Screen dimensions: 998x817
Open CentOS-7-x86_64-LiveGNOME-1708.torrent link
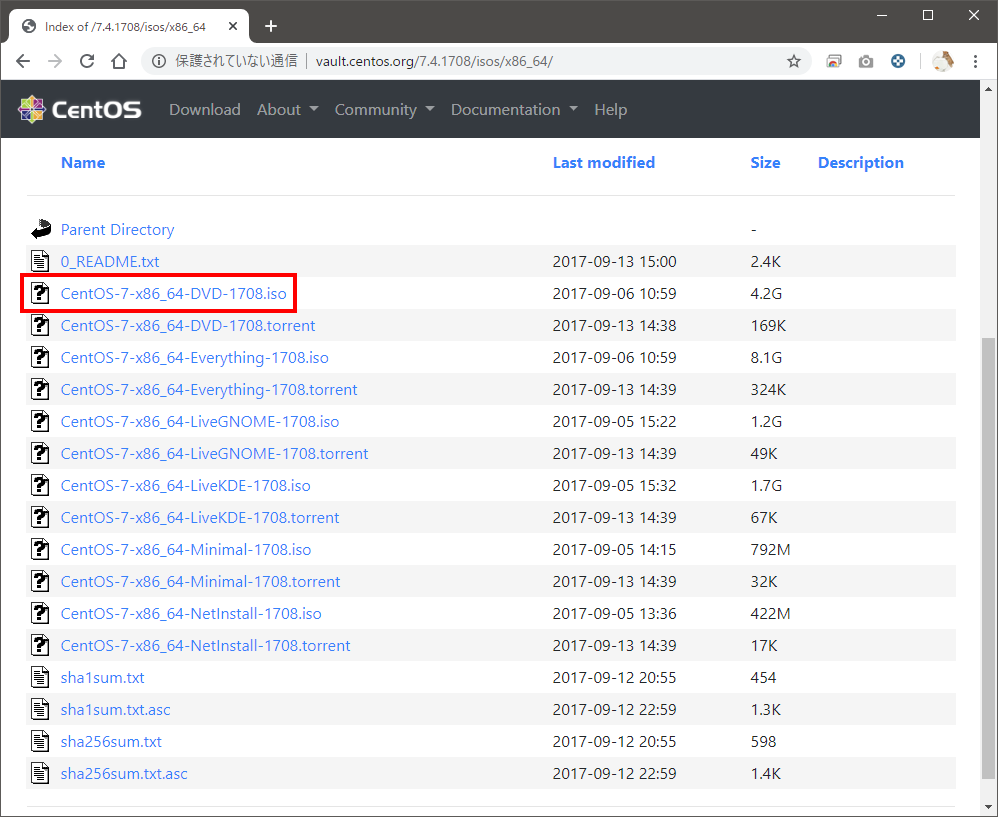214,453
